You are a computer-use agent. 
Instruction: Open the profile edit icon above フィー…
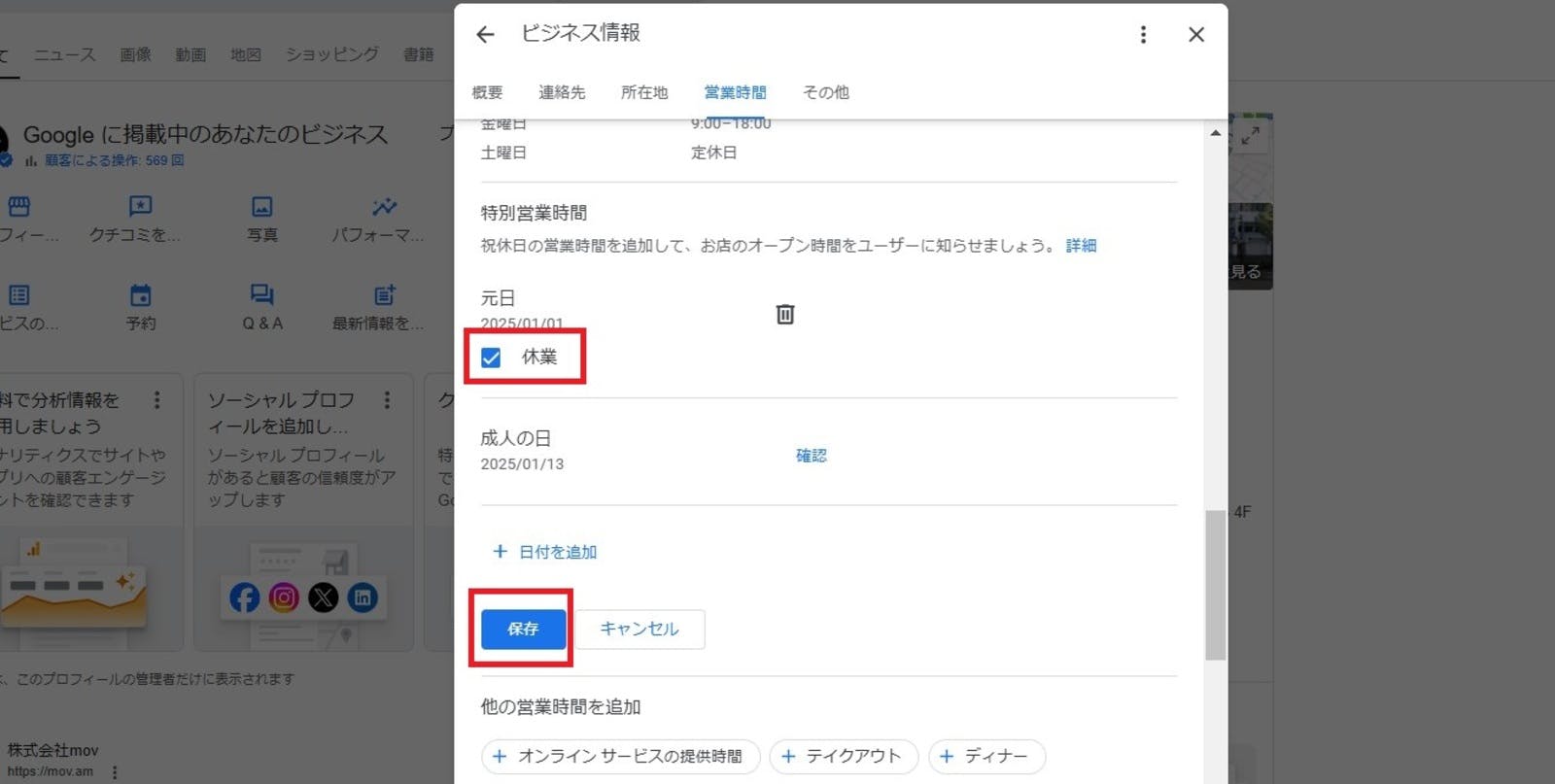[x=18, y=206]
